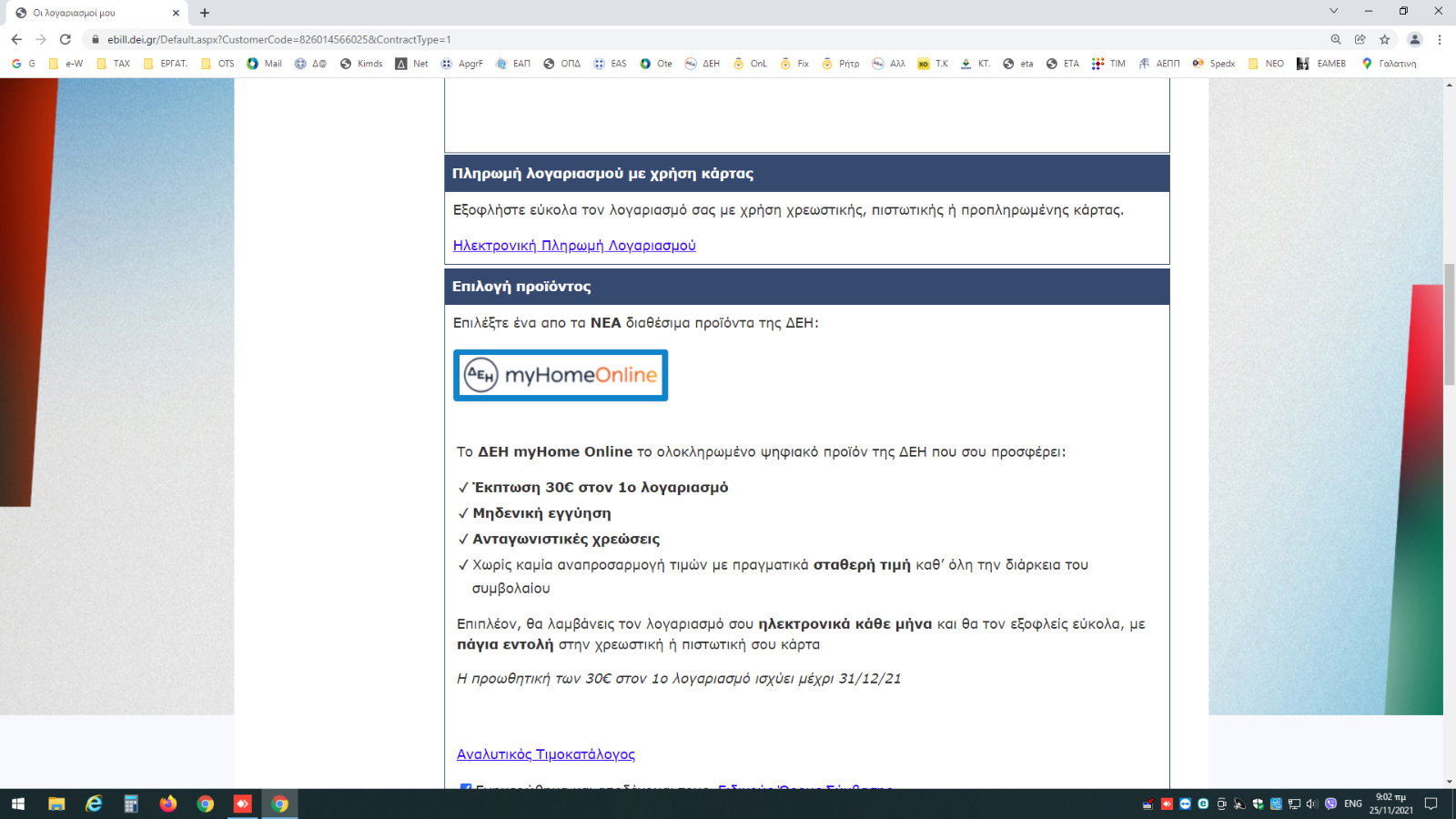Go back to the previous page

tap(16, 39)
